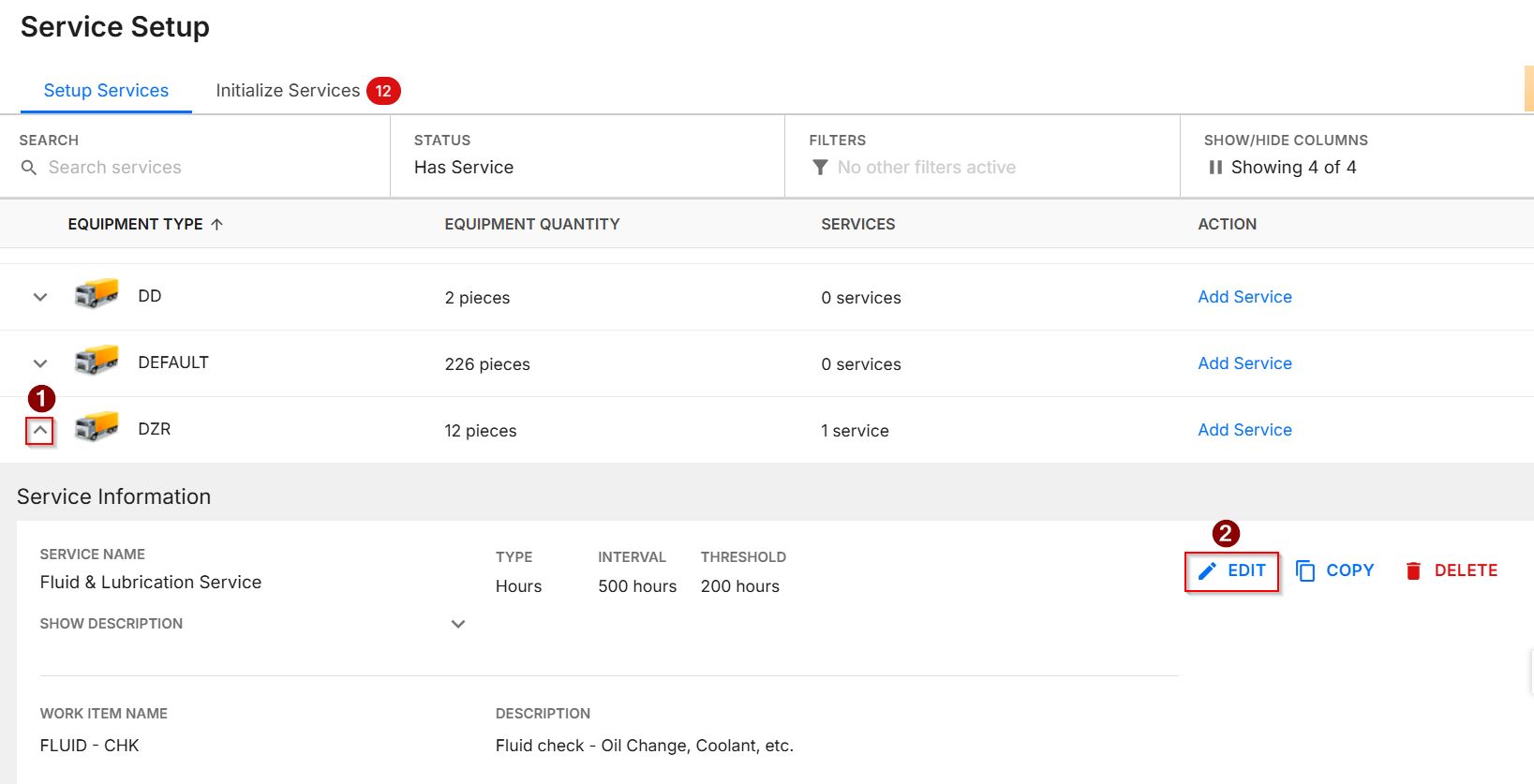1534x784 pixels.
Task: Click the FLUID - CHK work item name
Action: pos(89,746)
